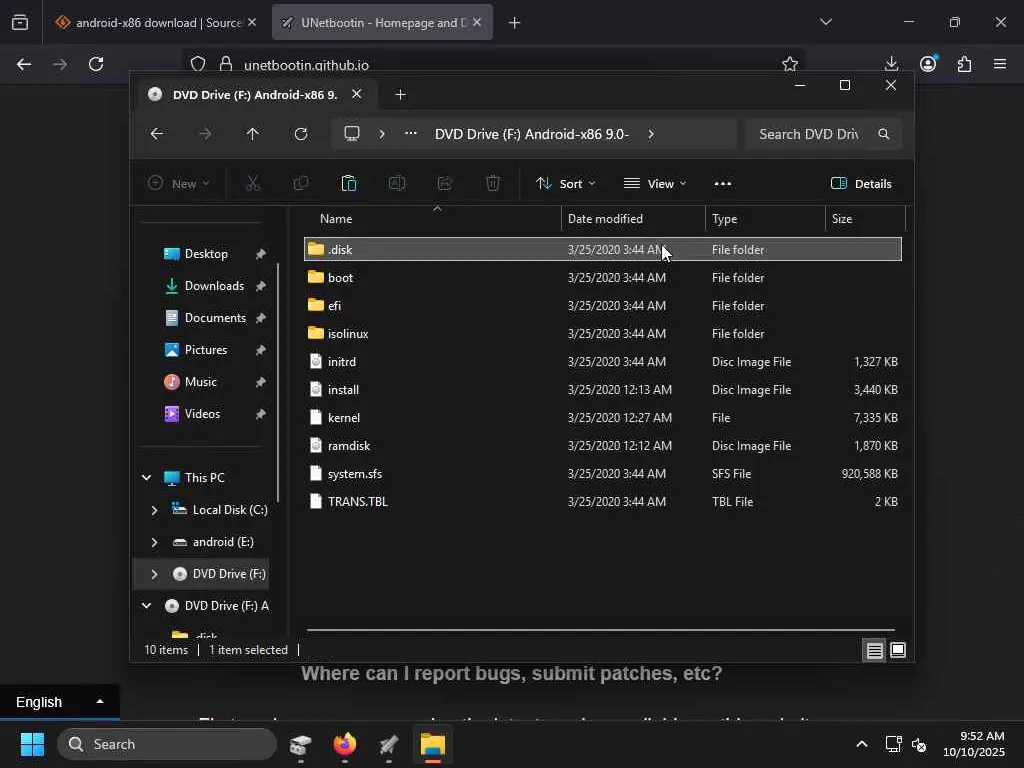Open the New dropdown in Explorer toolbar
This screenshot has width=1024, height=768.
coord(179,184)
